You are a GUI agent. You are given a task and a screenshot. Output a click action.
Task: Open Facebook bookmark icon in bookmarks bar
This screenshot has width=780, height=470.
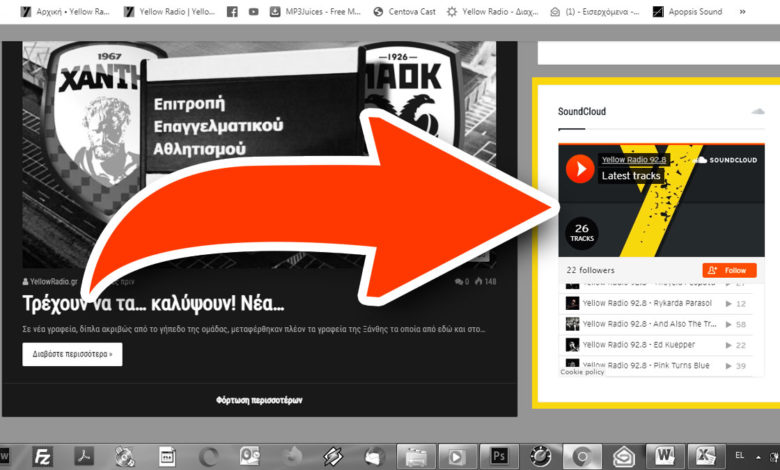[x=232, y=12]
